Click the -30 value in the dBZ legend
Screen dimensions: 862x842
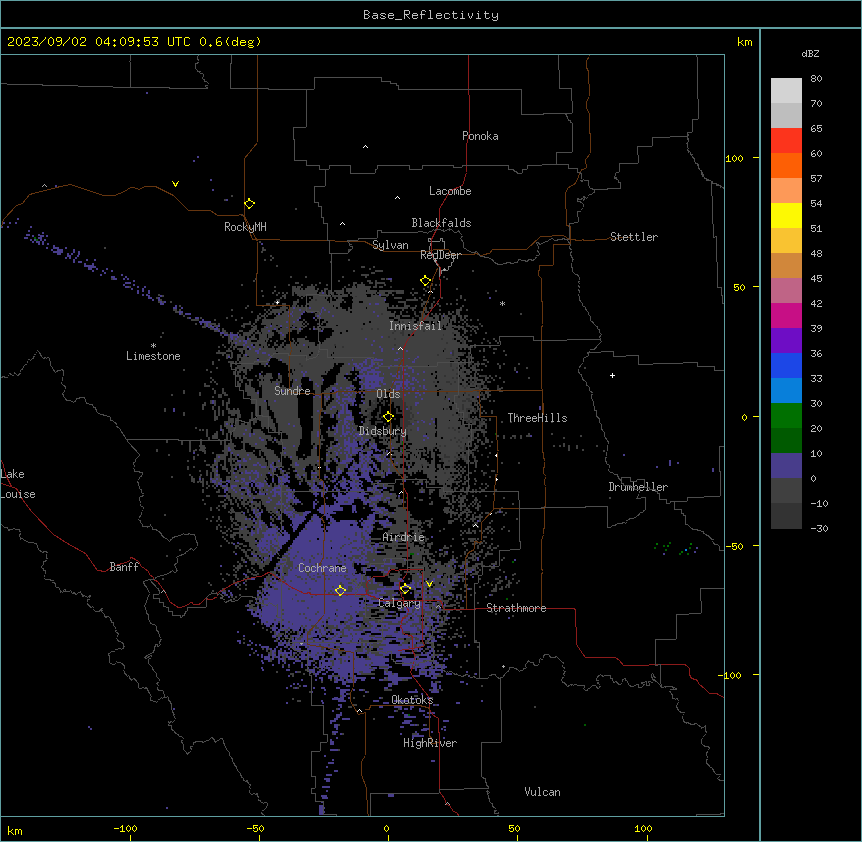click(x=819, y=528)
